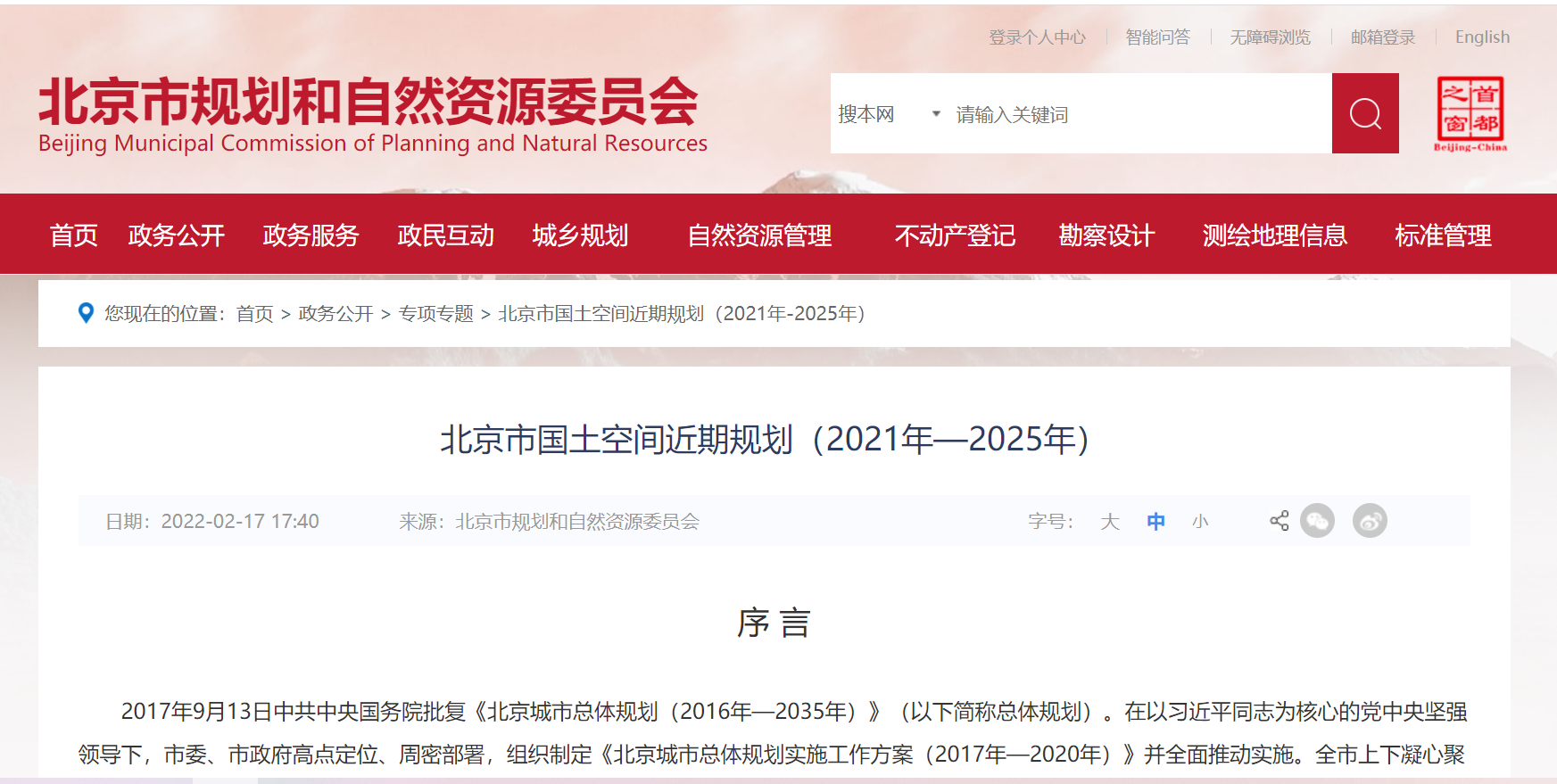Share article via Weibo icon
Viewport: 1557px width, 784px height.
click(x=1370, y=521)
